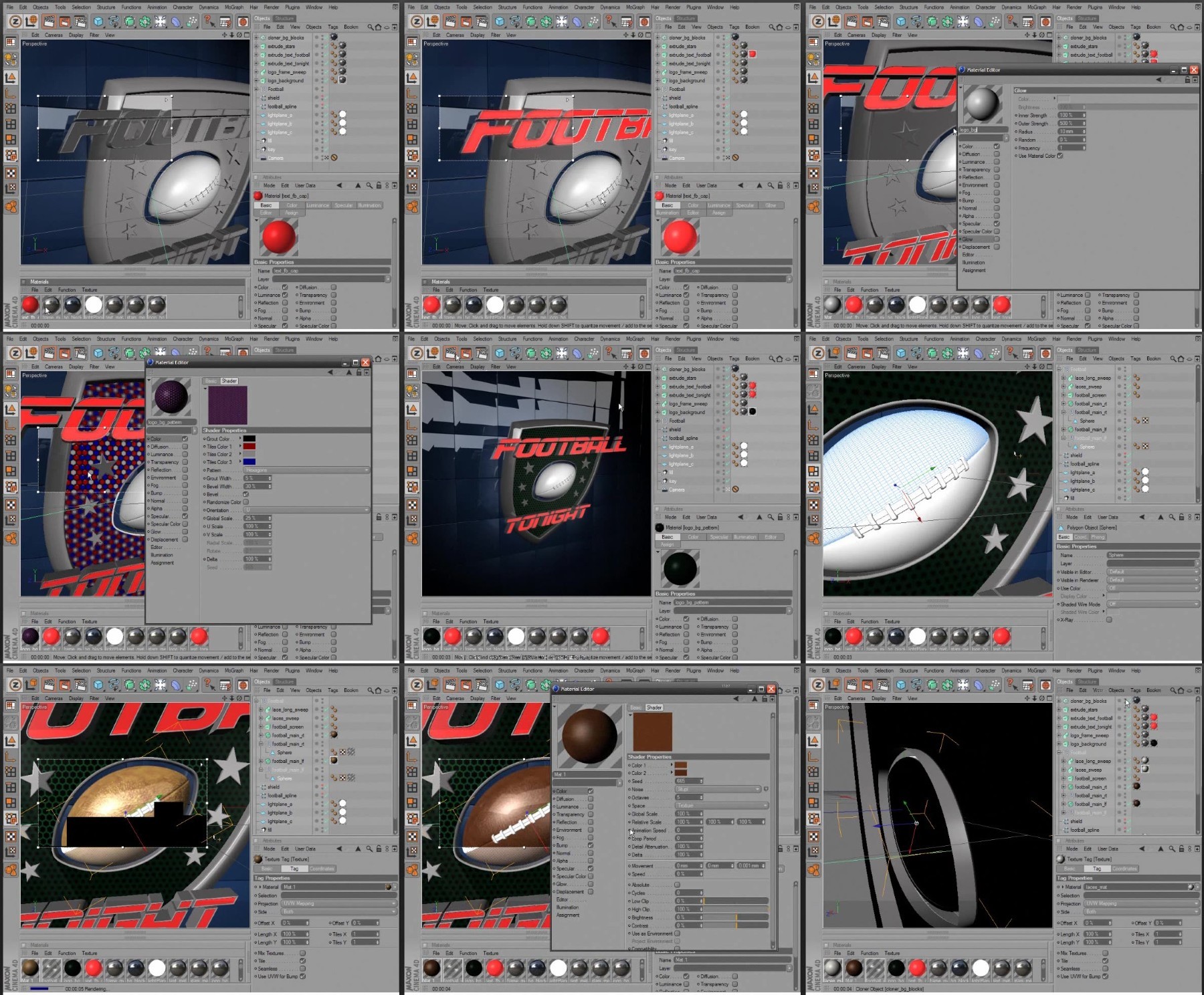Open Projection dropdown in Texture Tag, bottom-left screenshot

[338, 903]
